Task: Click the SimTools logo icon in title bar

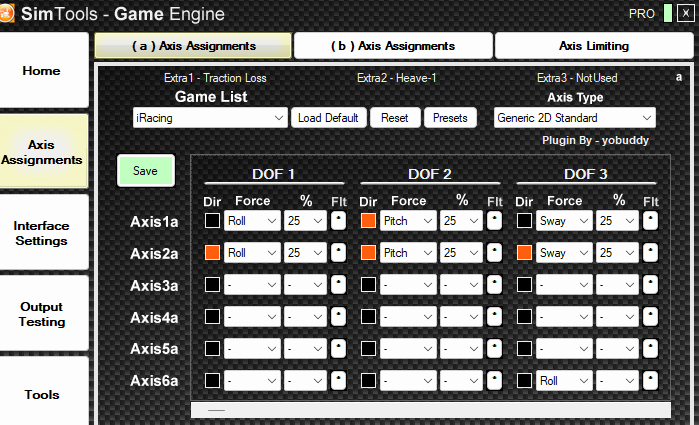Action: click(6, 13)
